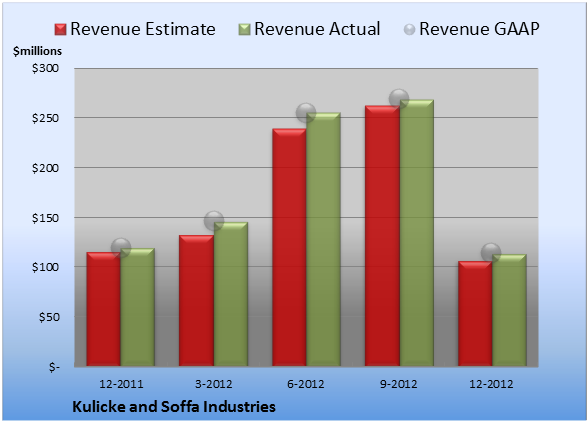Select the green actual bar for 6-2012
This screenshot has height=422, width=588.
click(323, 239)
